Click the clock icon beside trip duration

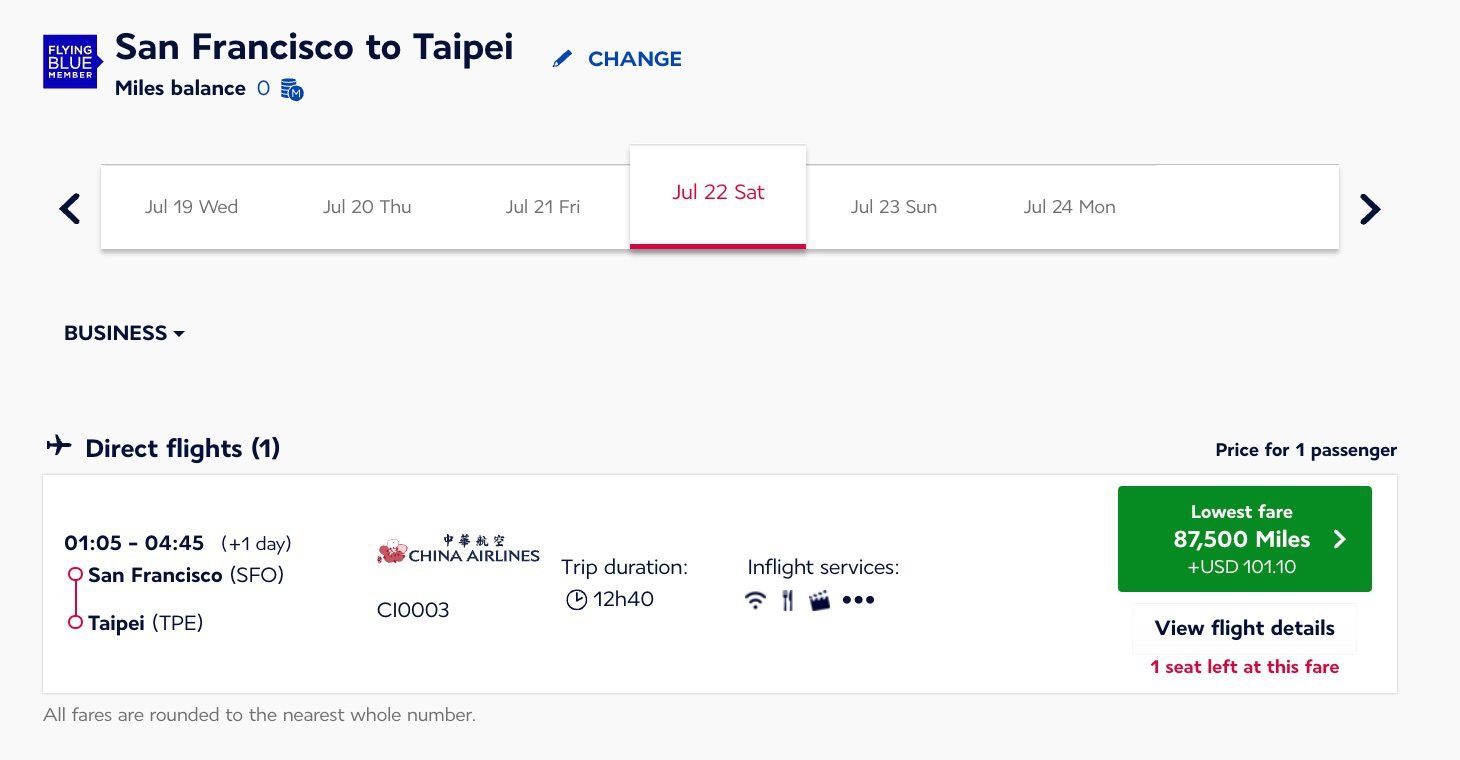click(x=577, y=600)
